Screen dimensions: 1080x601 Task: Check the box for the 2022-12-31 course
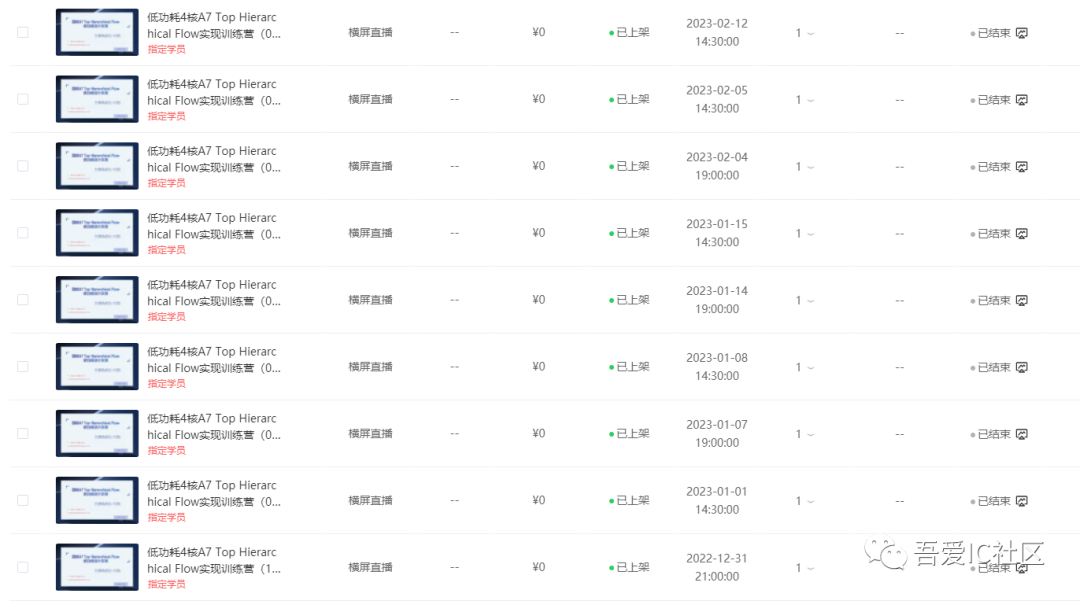(x=23, y=567)
